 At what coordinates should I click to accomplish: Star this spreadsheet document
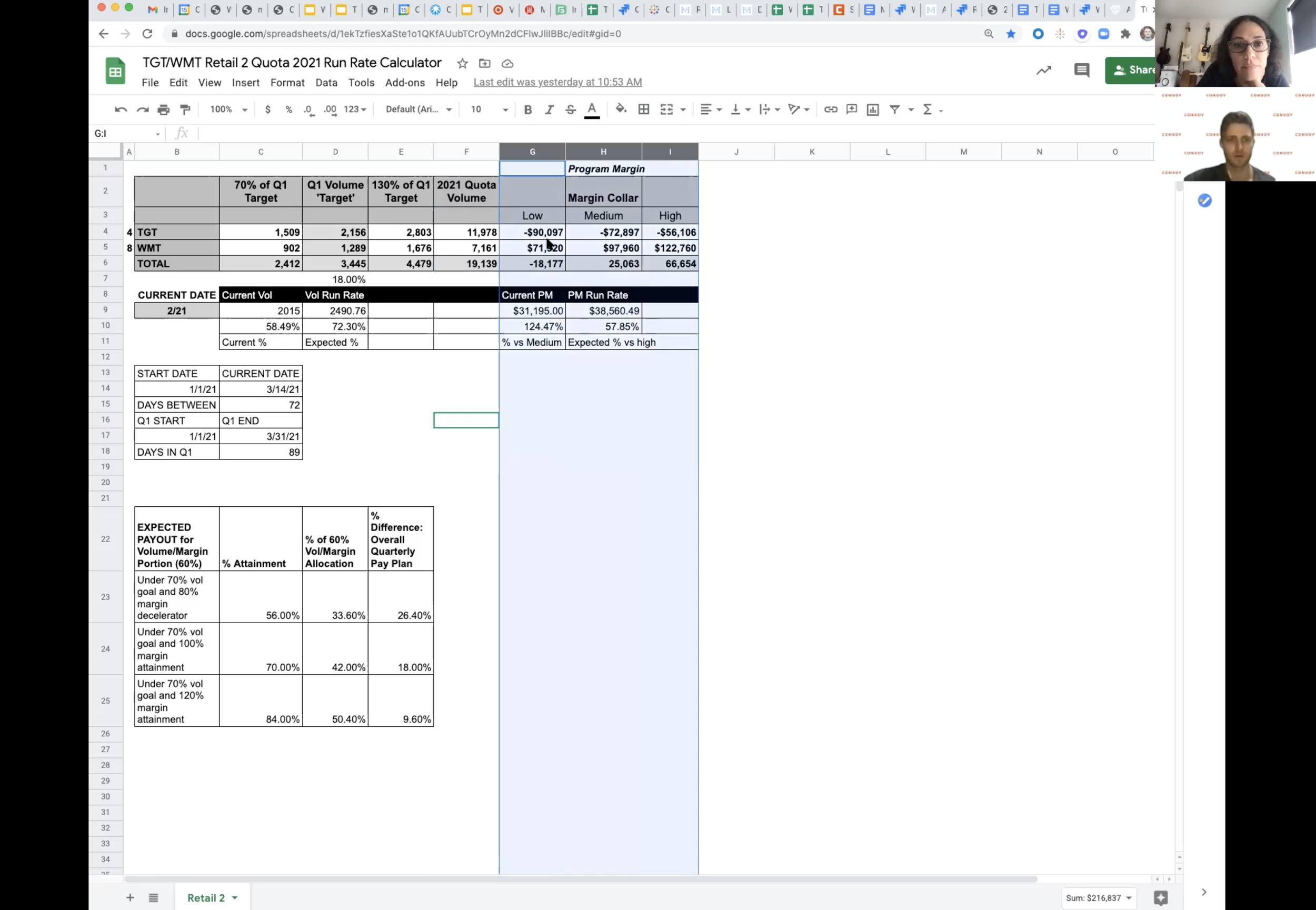(x=462, y=63)
